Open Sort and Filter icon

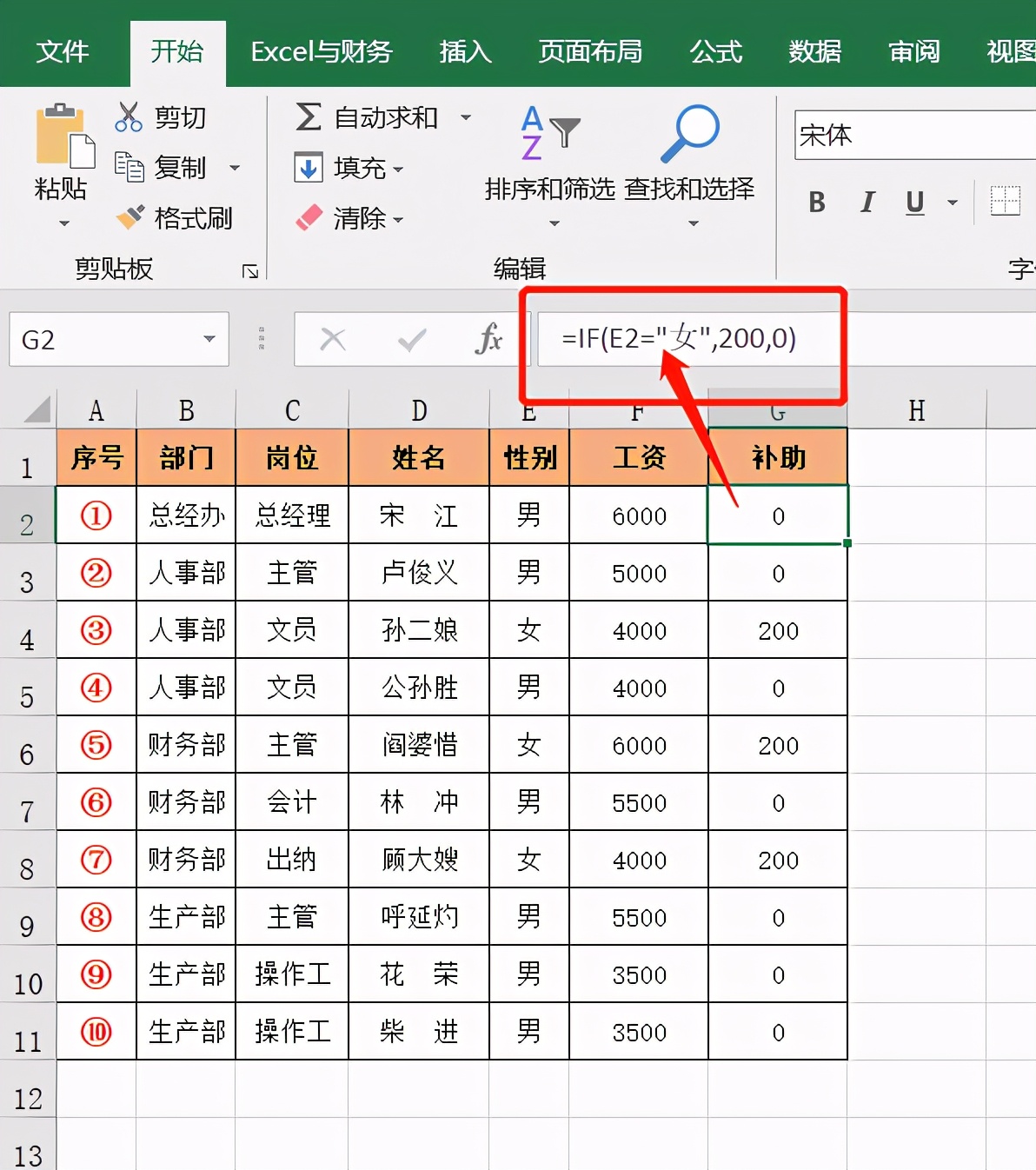pos(550,133)
